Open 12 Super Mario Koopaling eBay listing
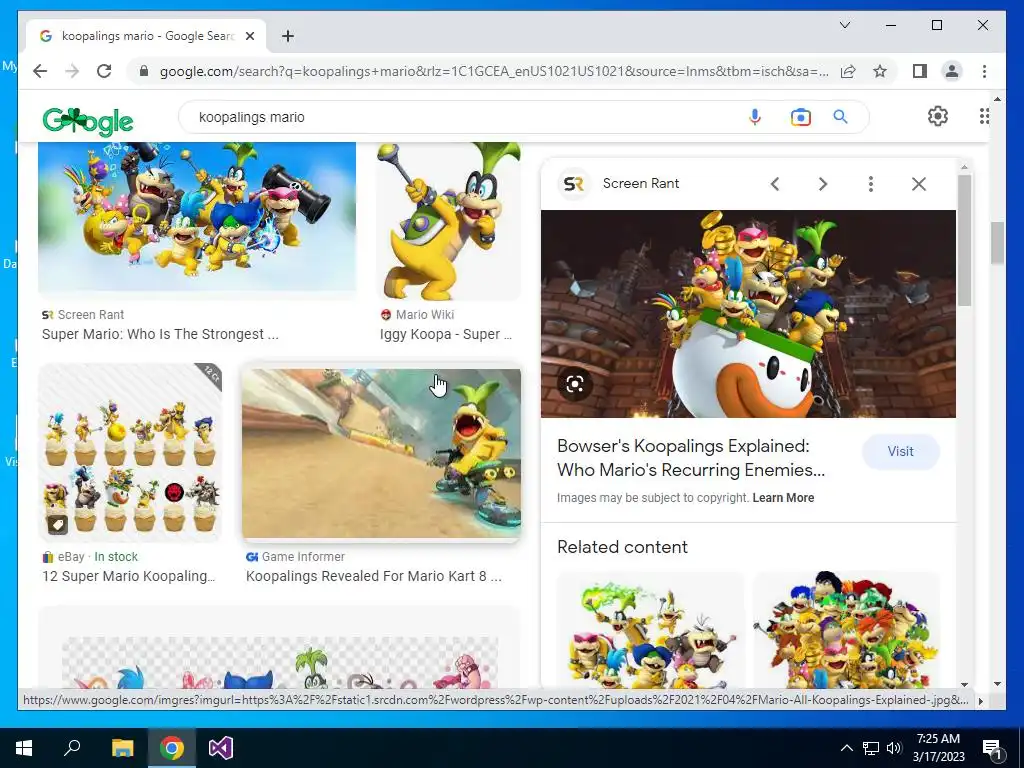Screen dimensions: 1024x768 (128, 576)
